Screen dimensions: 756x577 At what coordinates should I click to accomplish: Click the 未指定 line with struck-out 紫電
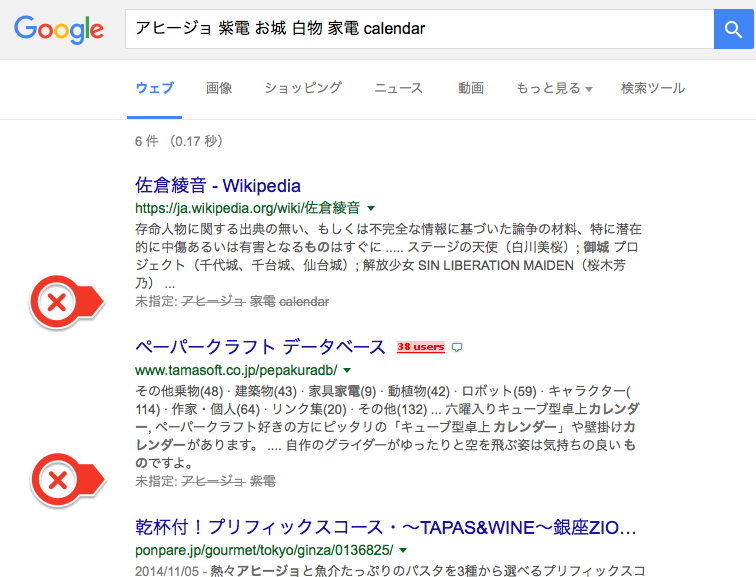[x=205, y=481]
